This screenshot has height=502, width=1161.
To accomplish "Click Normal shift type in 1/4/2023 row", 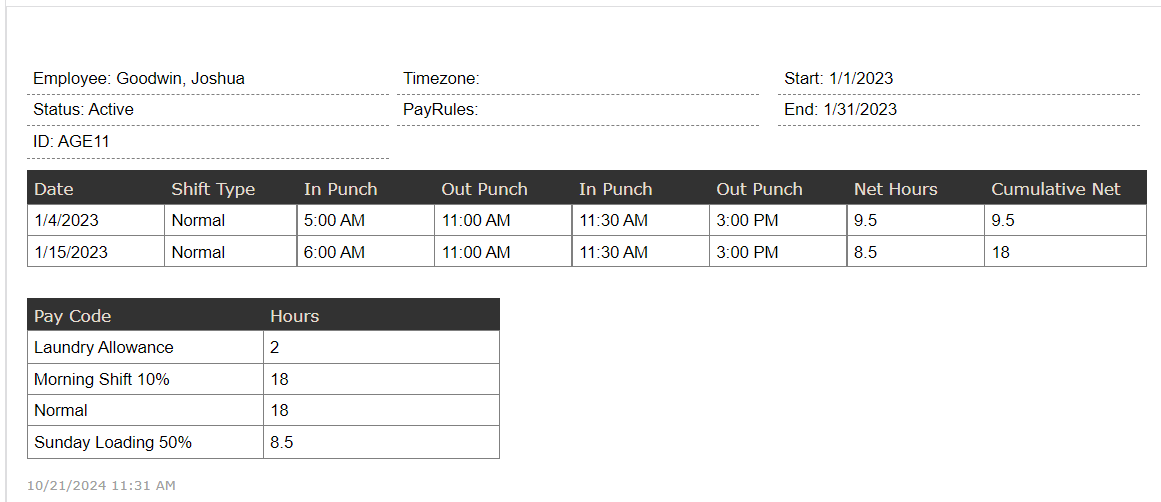I will (231, 221).
